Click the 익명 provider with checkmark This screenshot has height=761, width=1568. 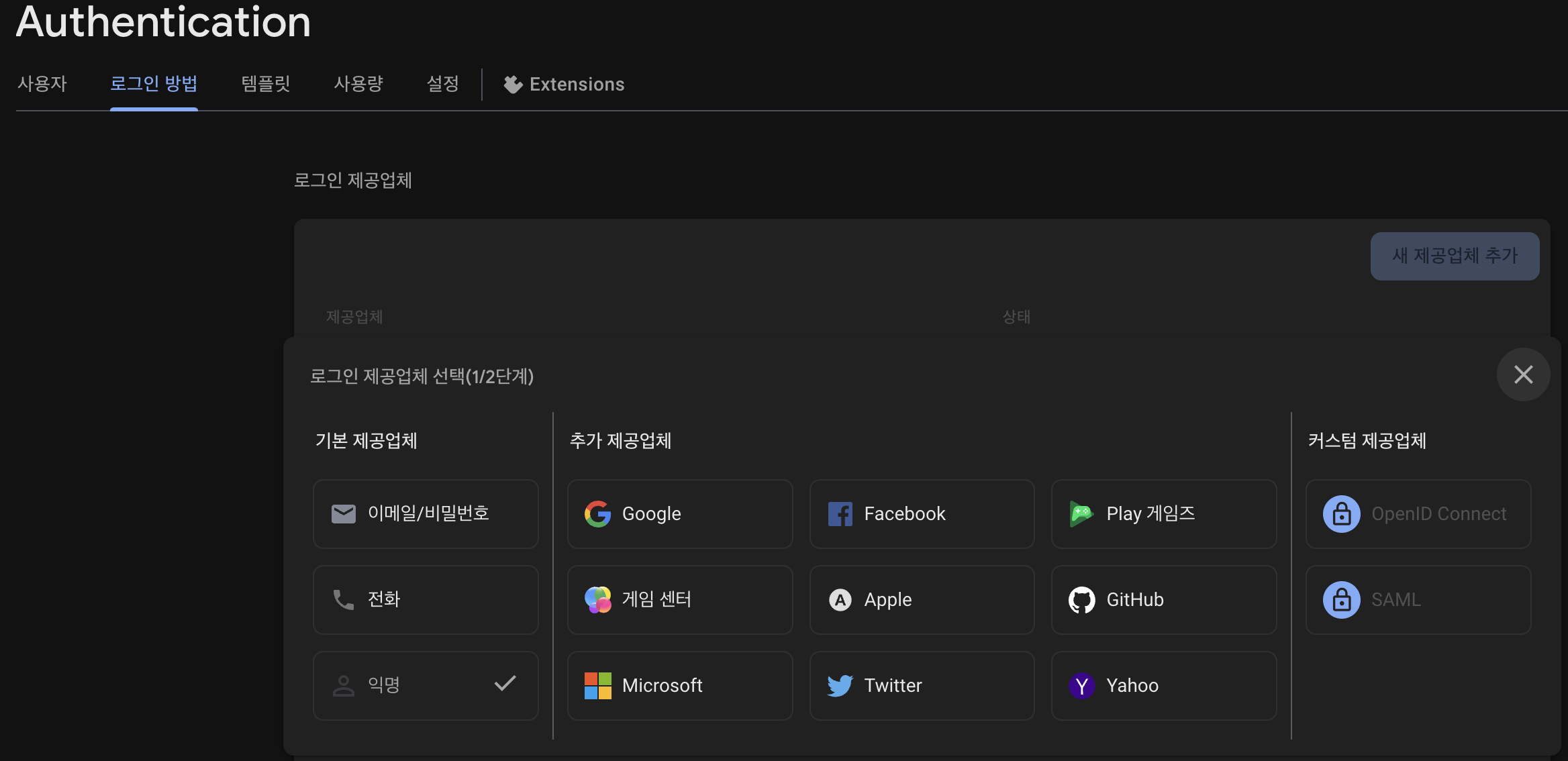pyautogui.click(x=425, y=685)
